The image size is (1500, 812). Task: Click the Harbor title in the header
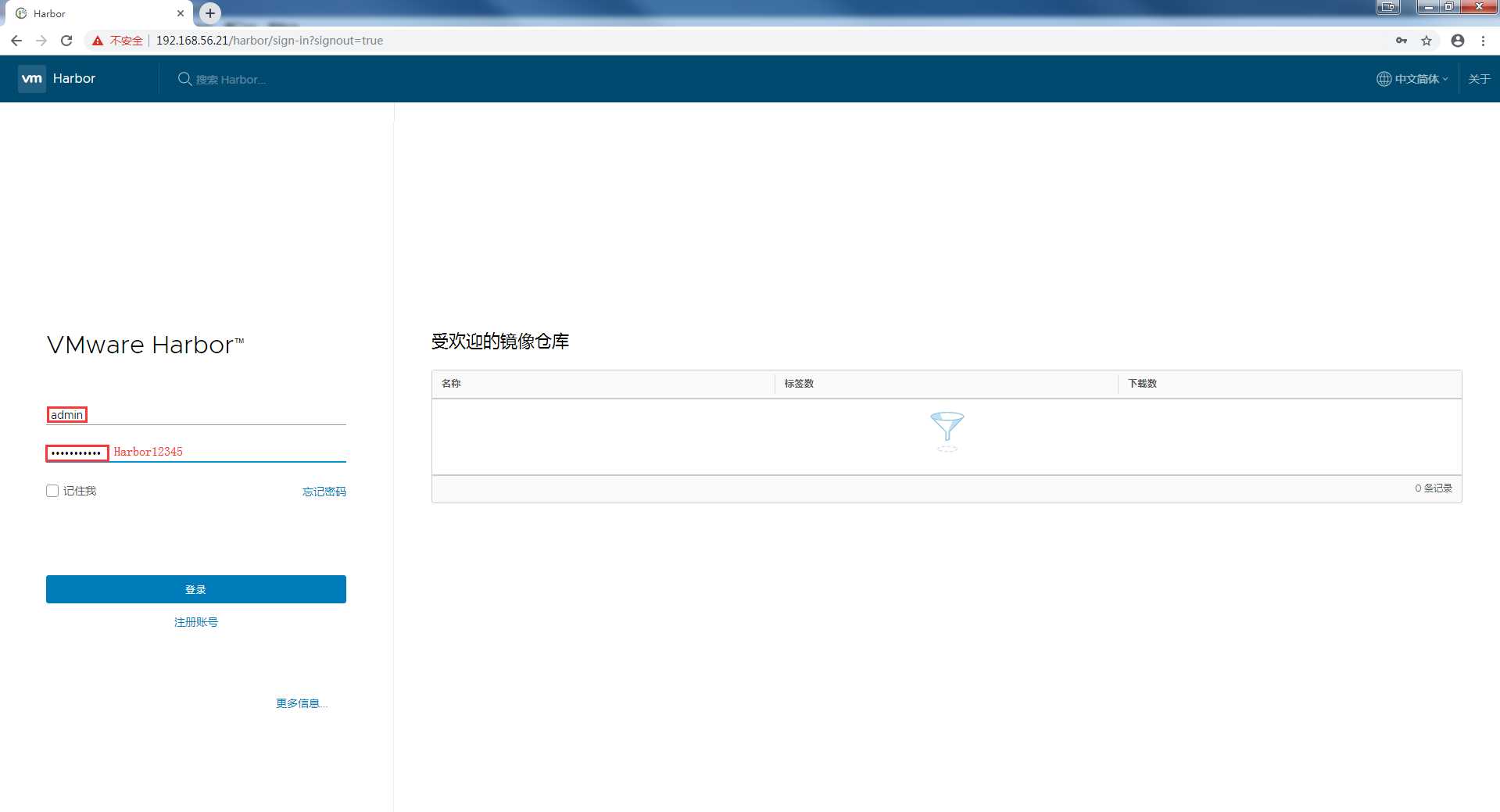pos(74,79)
